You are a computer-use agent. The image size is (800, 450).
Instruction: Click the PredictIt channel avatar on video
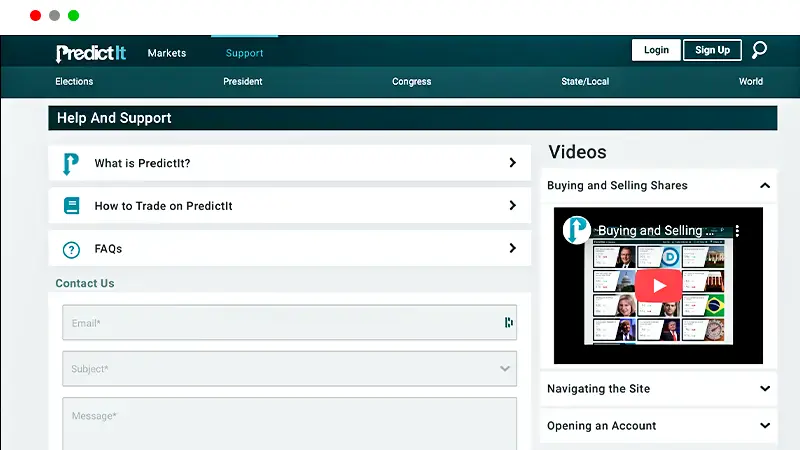coord(577,230)
